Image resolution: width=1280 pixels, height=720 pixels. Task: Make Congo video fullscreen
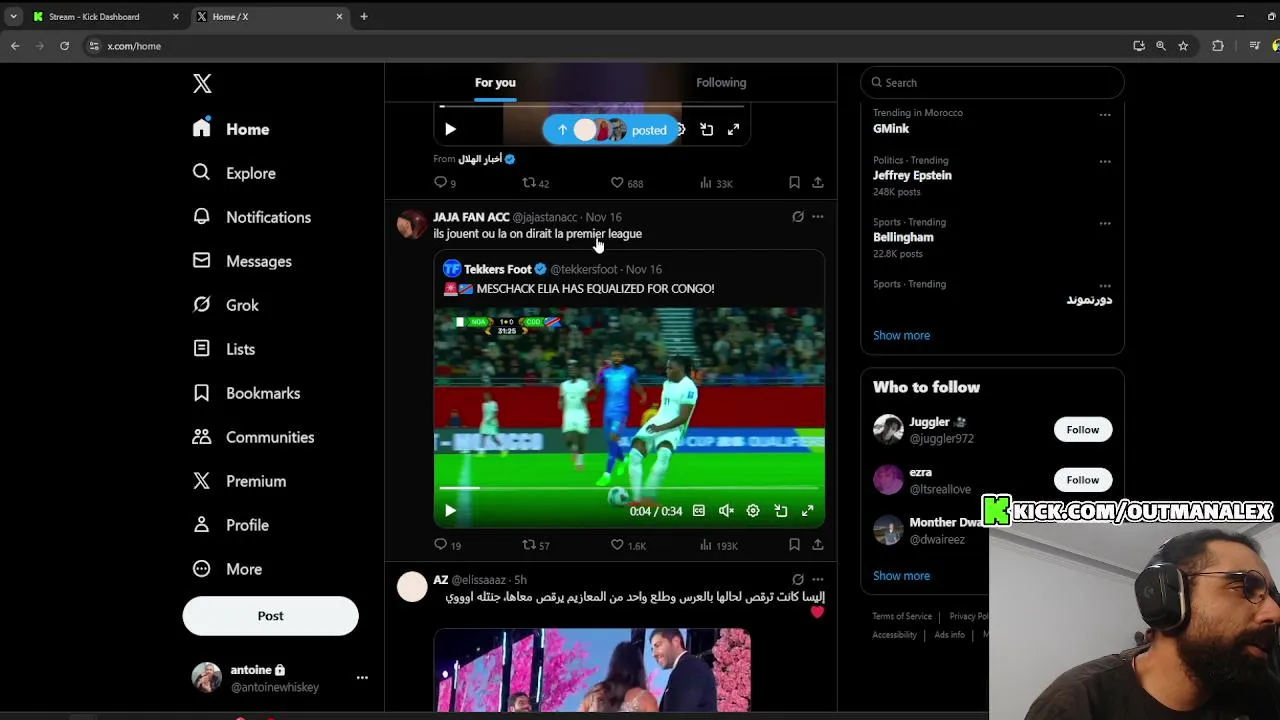808,511
